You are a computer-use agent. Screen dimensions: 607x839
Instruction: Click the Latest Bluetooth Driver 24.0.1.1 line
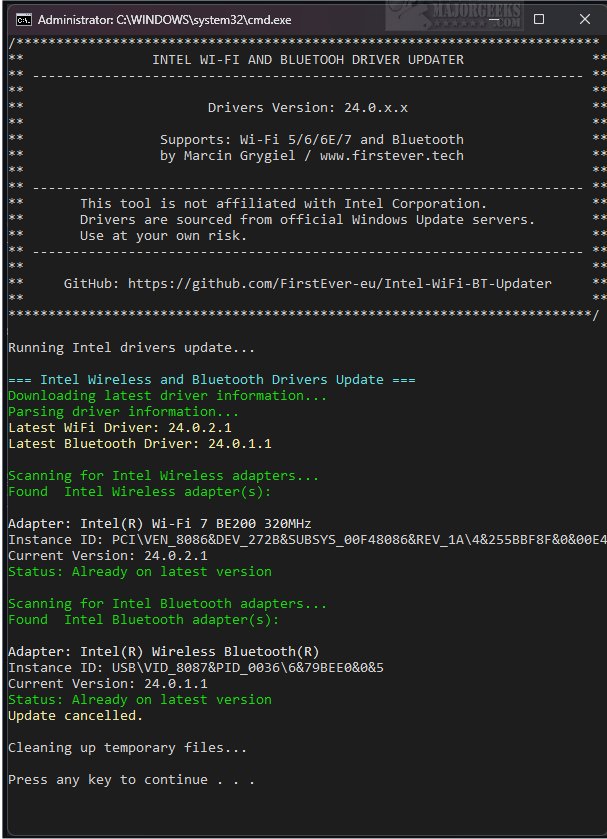coord(139,444)
